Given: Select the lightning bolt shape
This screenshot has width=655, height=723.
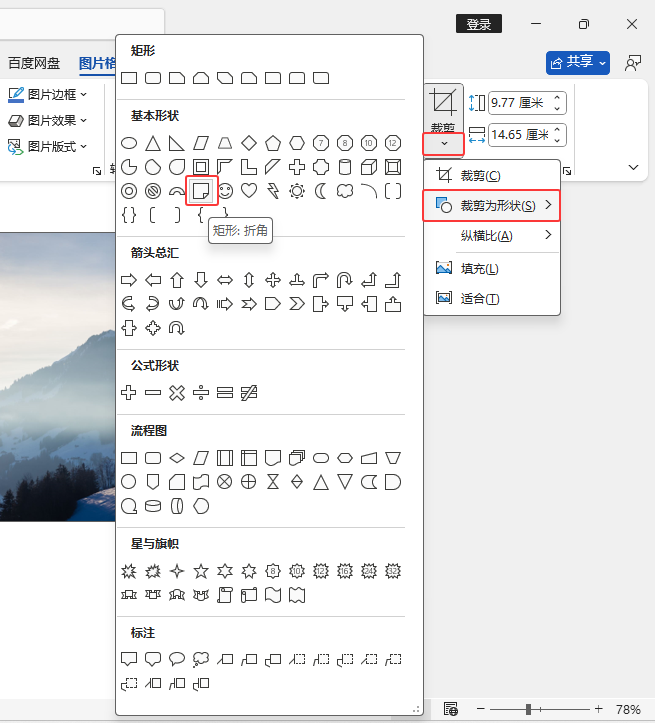Looking at the screenshot, I should tap(273, 190).
